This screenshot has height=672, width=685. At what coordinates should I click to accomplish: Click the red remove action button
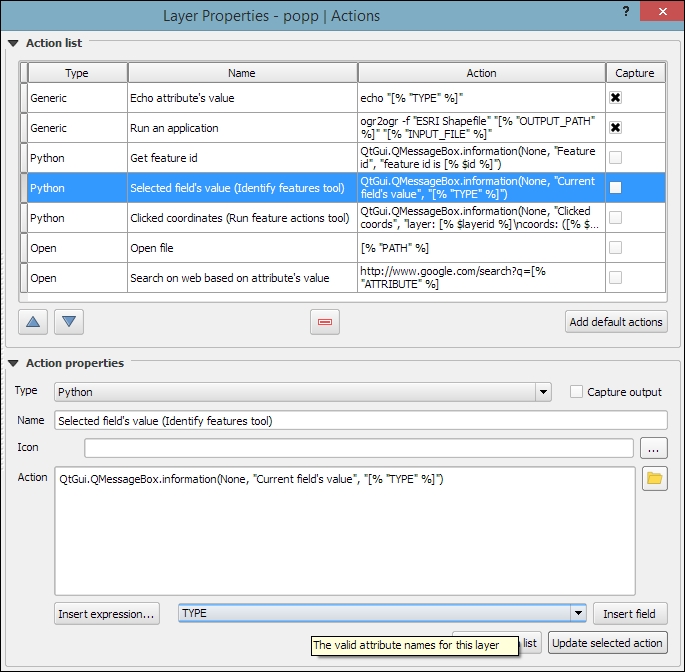(326, 322)
